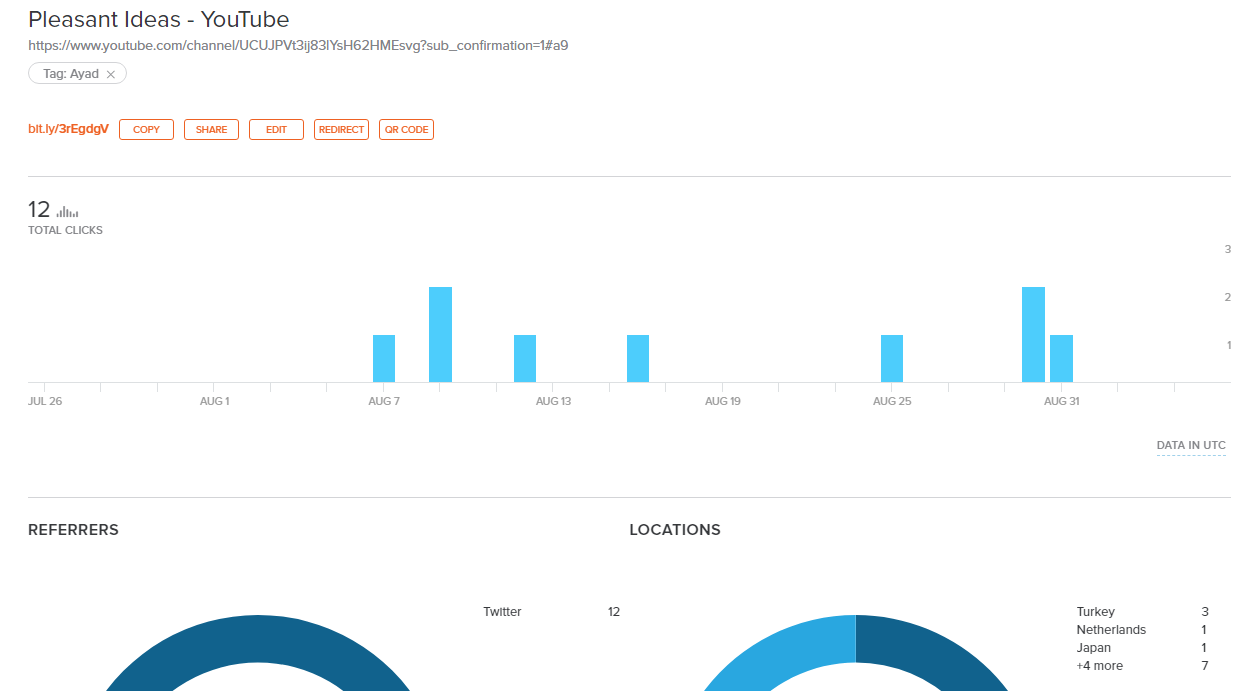This screenshot has height=691, width=1259.
Task: Click the one-click bar between Aug 13 and Aug 19
Action: coord(638,358)
